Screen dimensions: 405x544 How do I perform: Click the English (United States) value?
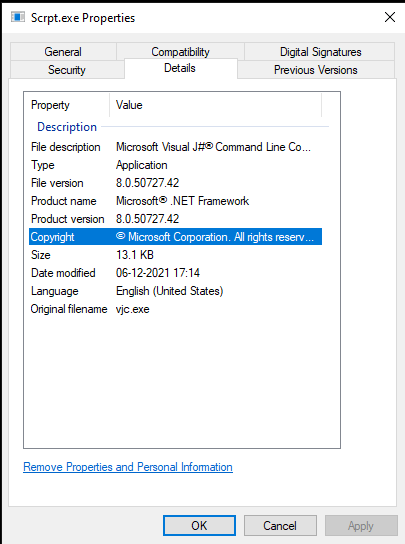pyautogui.click(x=169, y=291)
